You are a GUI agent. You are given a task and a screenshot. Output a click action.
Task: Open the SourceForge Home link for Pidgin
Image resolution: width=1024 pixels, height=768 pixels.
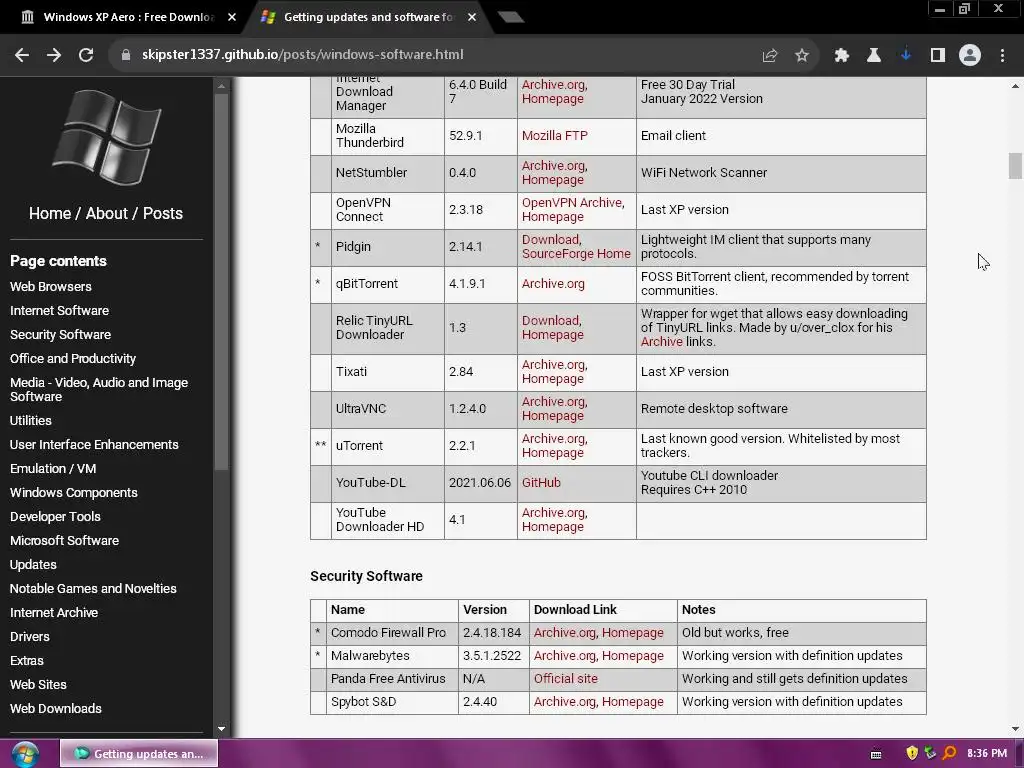576,254
